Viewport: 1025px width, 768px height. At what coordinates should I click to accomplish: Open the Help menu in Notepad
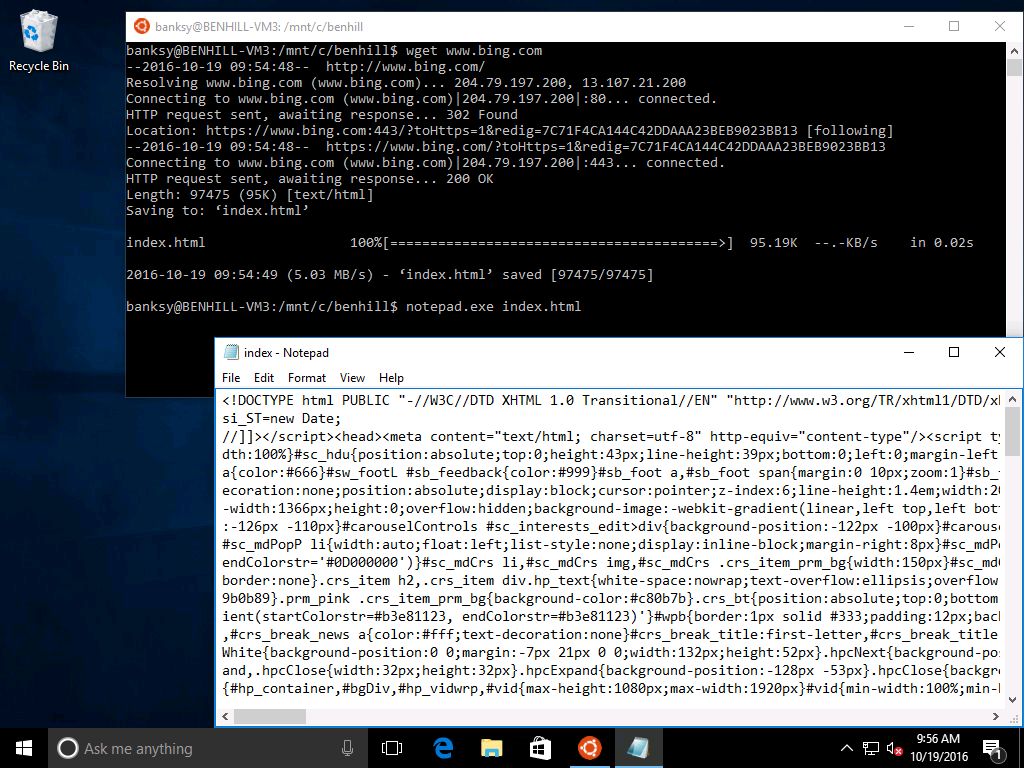point(391,378)
